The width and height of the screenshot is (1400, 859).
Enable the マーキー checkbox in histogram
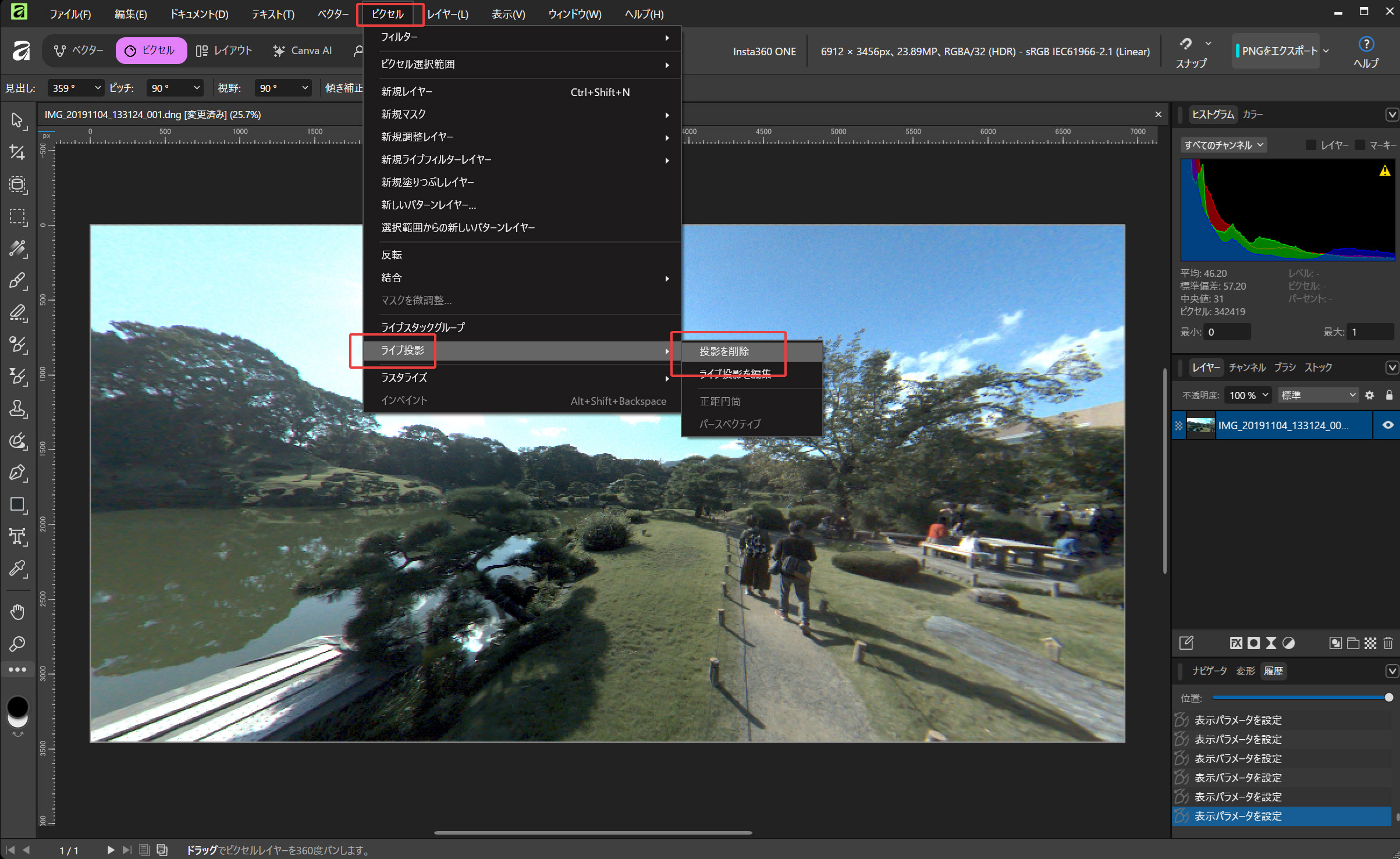pos(1360,145)
